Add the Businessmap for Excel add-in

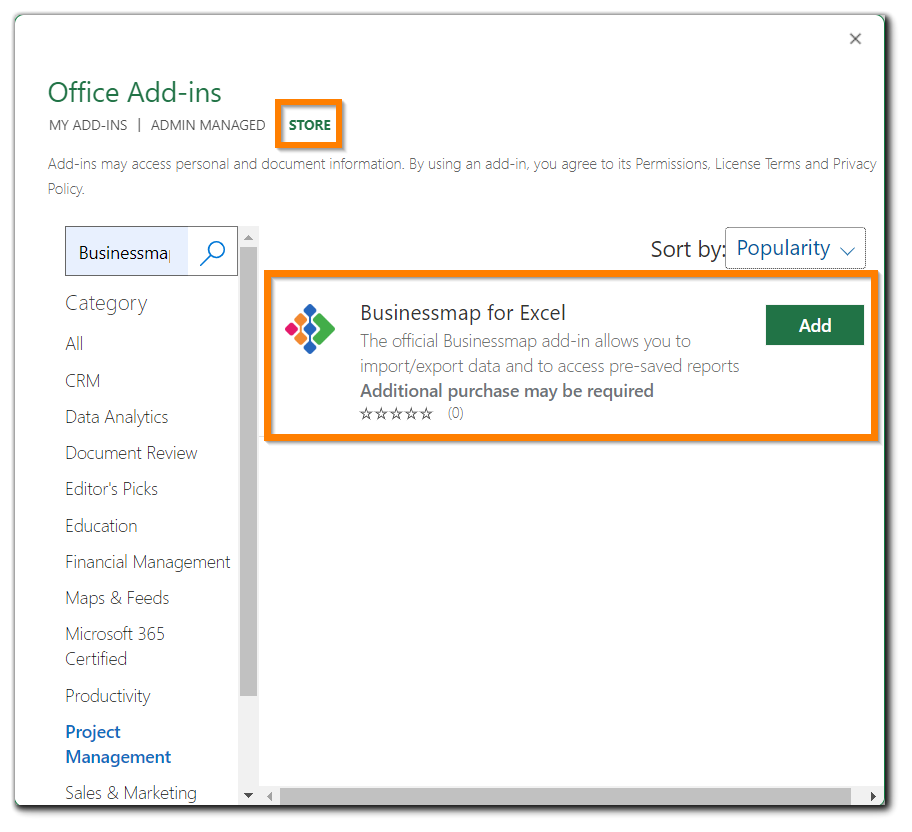point(814,325)
